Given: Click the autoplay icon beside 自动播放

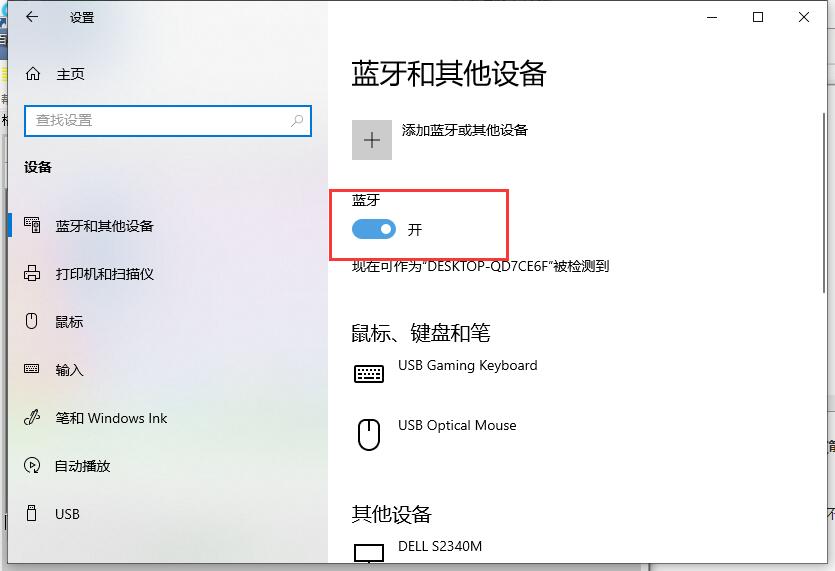Looking at the screenshot, I should [x=32, y=466].
